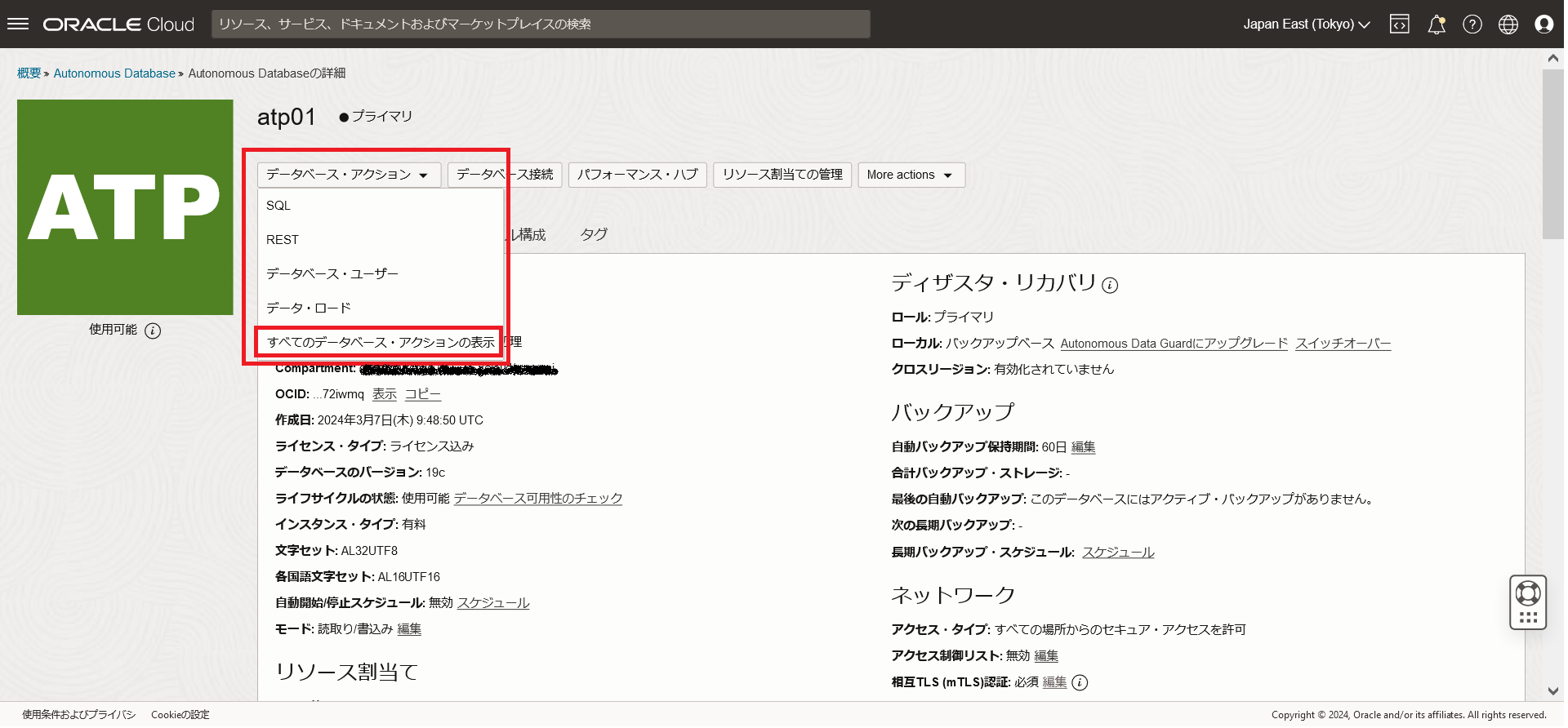Click the 文字セット value AL32UTF8

(370, 552)
